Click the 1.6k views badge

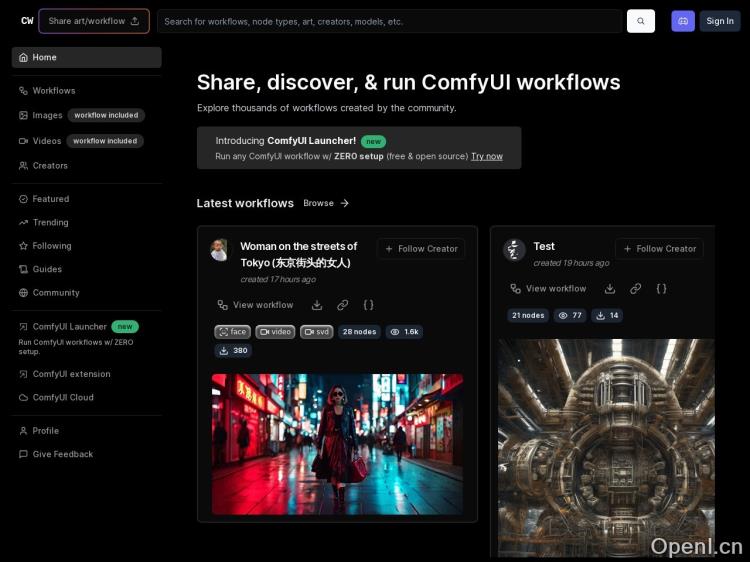404,332
